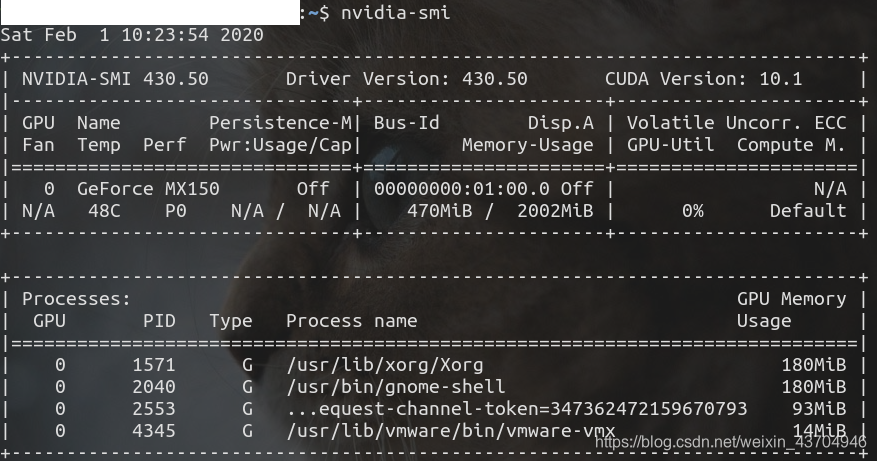Select the Driver Version 430.50 text
The height and width of the screenshot is (461, 877).
click(407, 79)
